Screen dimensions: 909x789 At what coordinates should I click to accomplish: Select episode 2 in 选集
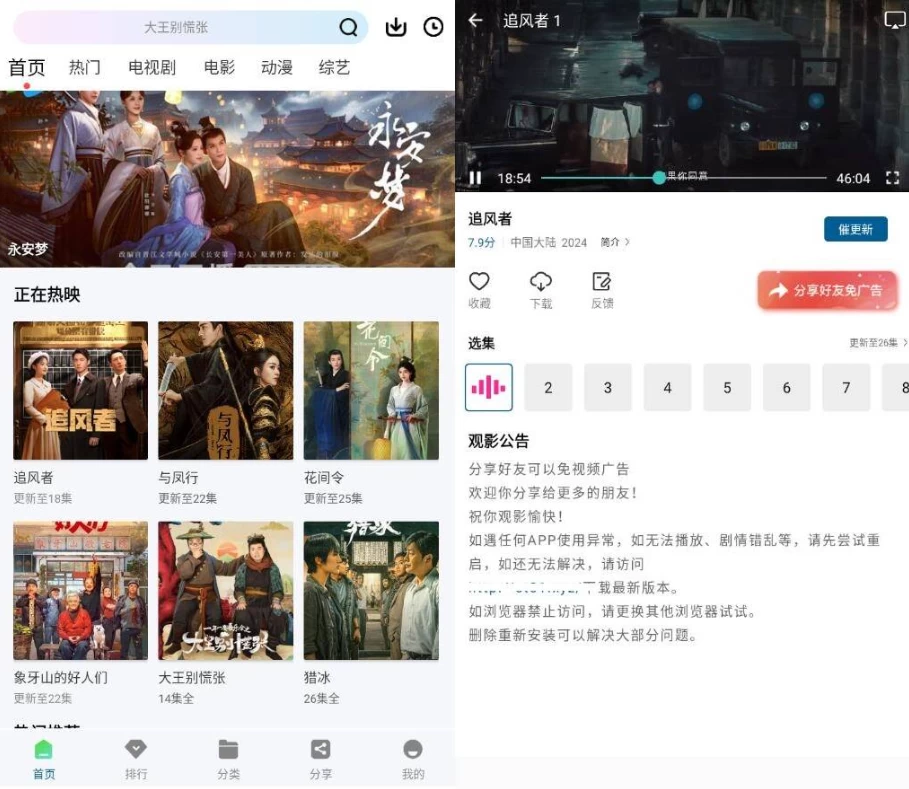pos(548,387)
